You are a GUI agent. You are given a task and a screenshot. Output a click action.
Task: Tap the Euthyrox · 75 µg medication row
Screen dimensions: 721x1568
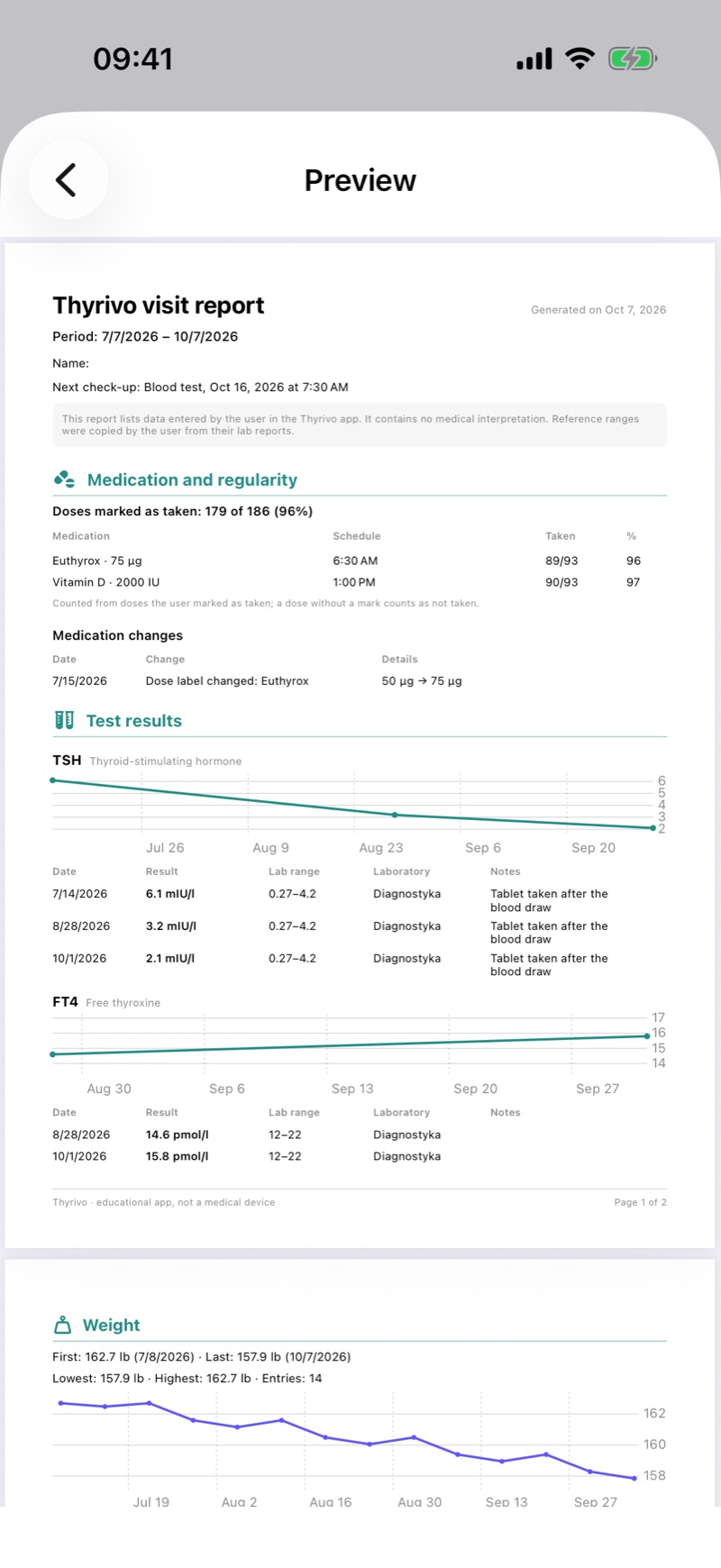(x=360, y=561)
